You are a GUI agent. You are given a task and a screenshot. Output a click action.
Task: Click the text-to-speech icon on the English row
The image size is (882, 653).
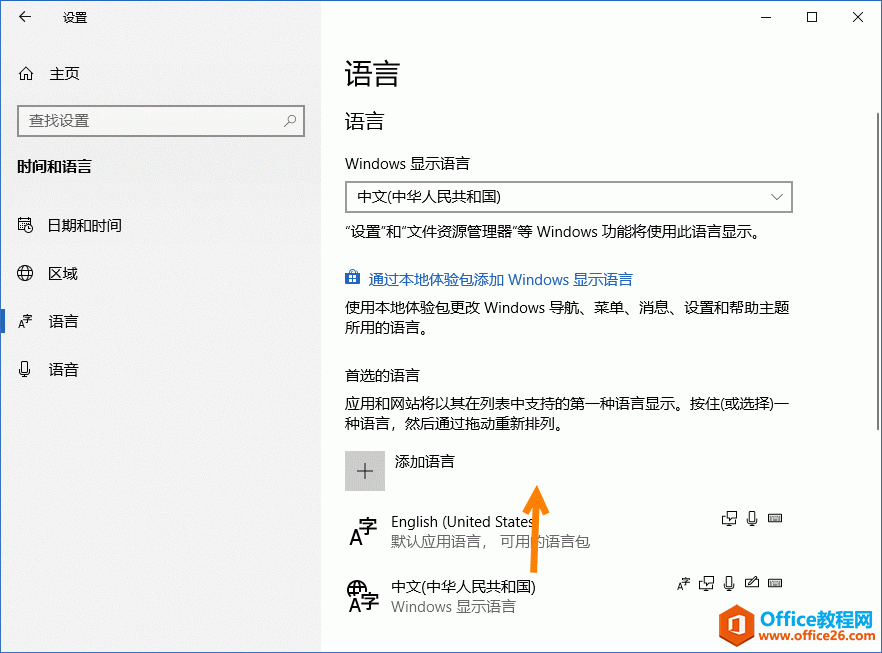730,518
